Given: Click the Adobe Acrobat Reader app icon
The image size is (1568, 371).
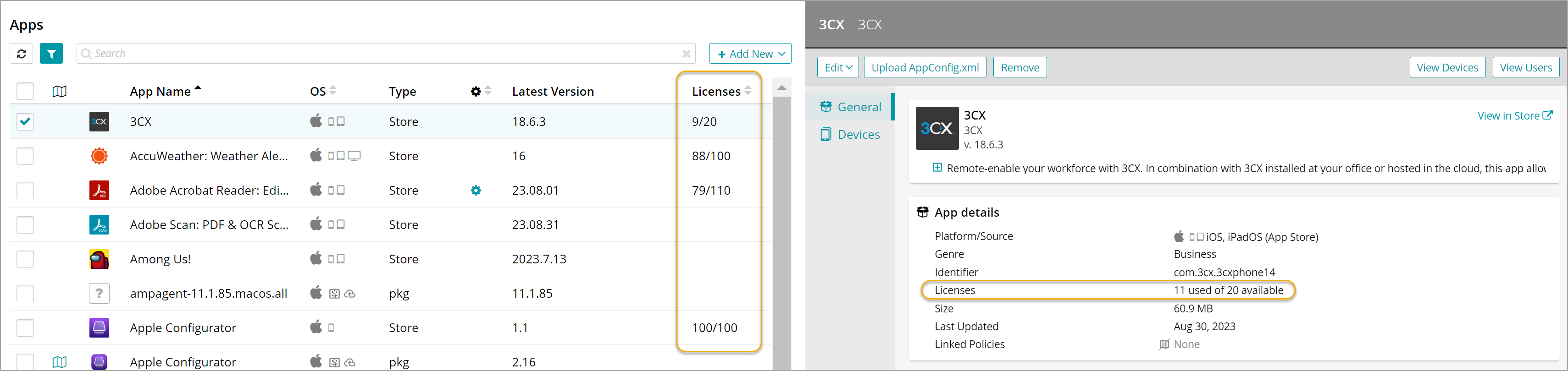Looking at the screenshot, I should (x=99, y=191).
